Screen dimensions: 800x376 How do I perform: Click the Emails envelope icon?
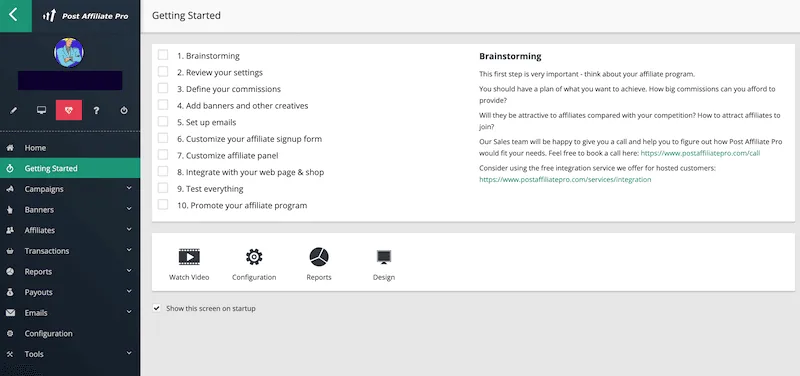click(x=10, y=313)
